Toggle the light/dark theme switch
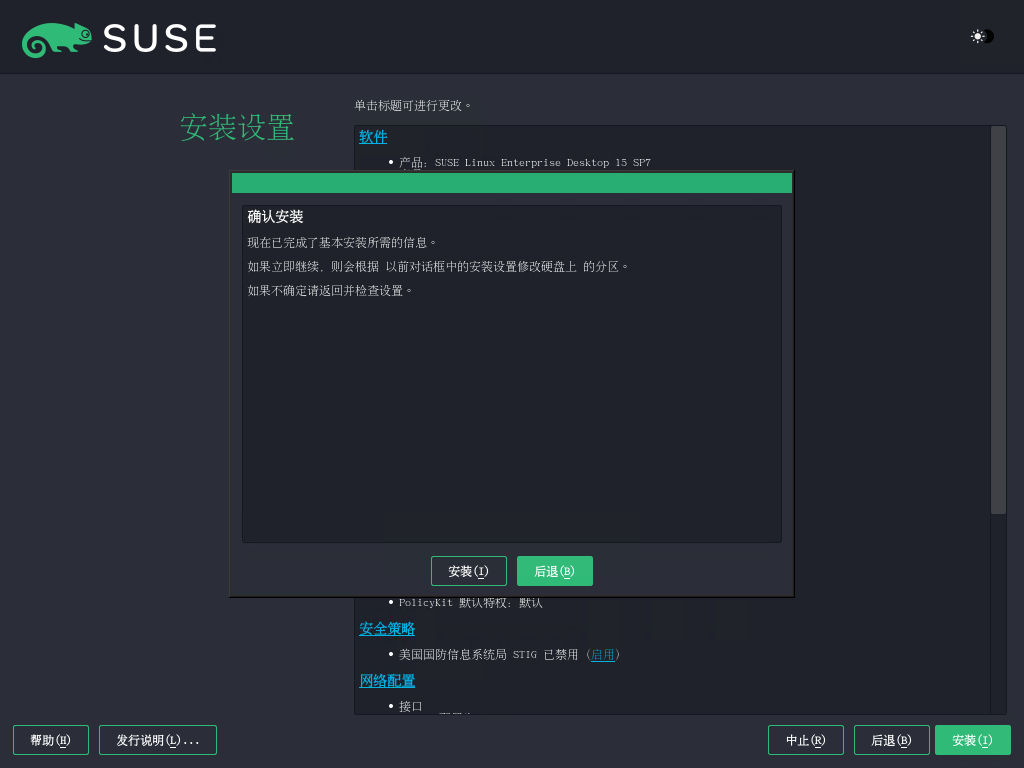 click(982, 37)
